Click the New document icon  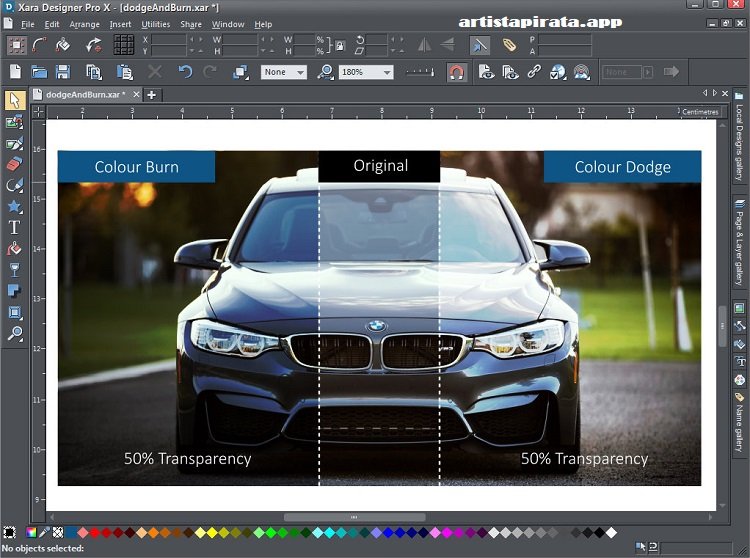15,72
